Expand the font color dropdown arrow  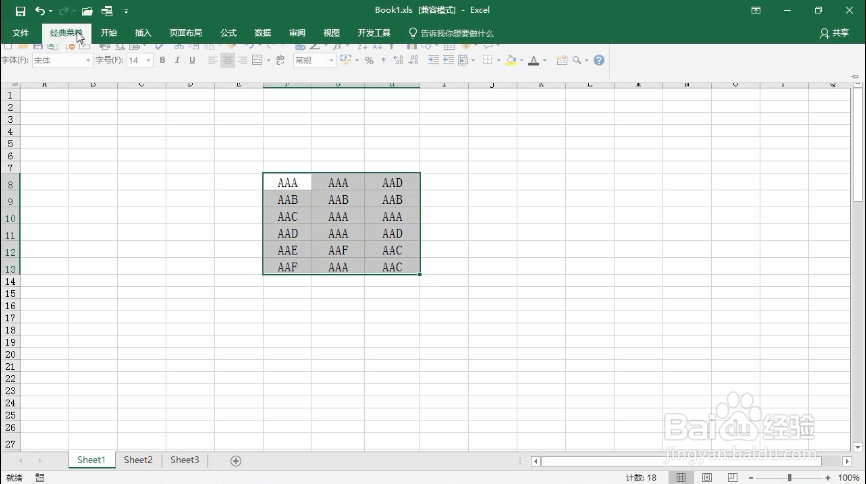point(545,60)
